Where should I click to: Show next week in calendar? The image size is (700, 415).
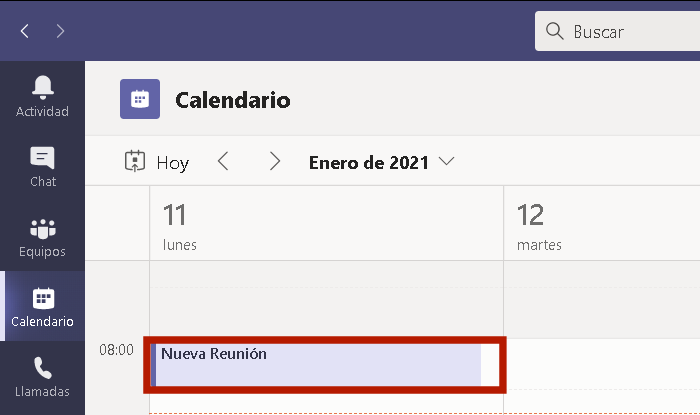point(275,161)
